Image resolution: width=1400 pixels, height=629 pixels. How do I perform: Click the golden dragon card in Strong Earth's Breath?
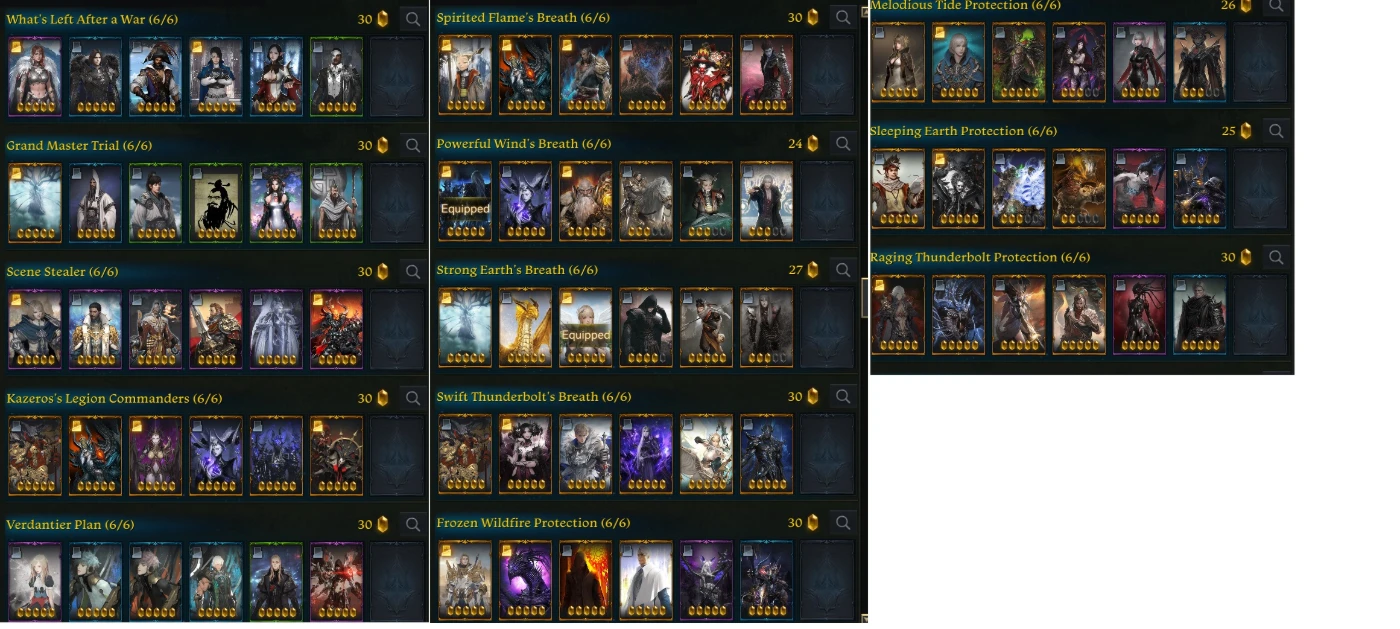click(525, 328)
